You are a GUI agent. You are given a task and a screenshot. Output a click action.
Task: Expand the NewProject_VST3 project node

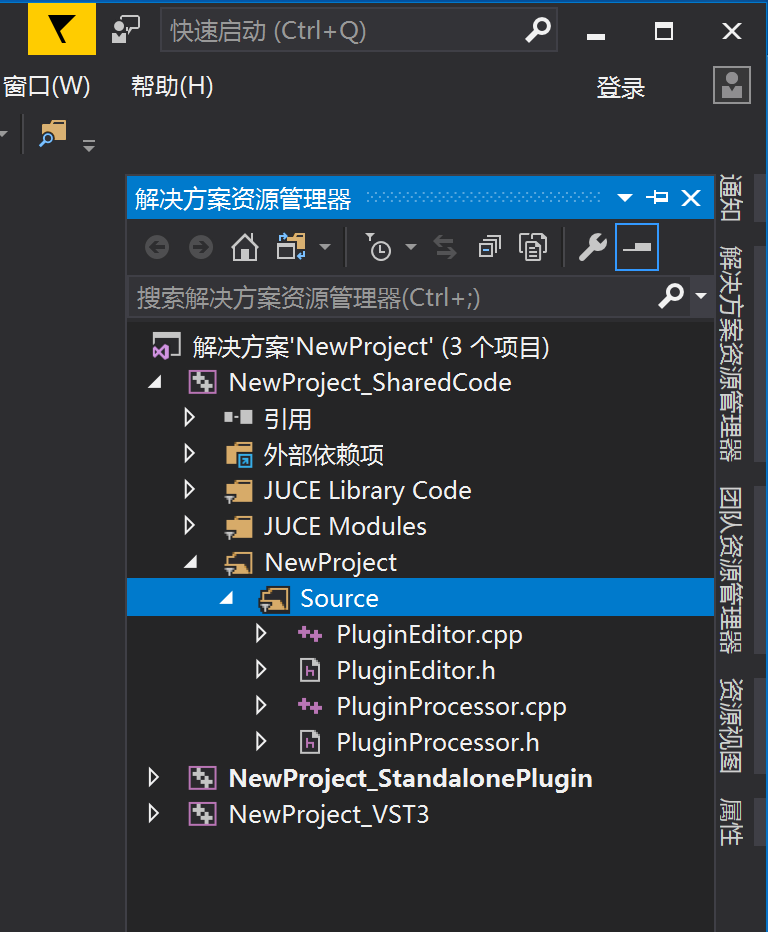click(x=153, y=814)
